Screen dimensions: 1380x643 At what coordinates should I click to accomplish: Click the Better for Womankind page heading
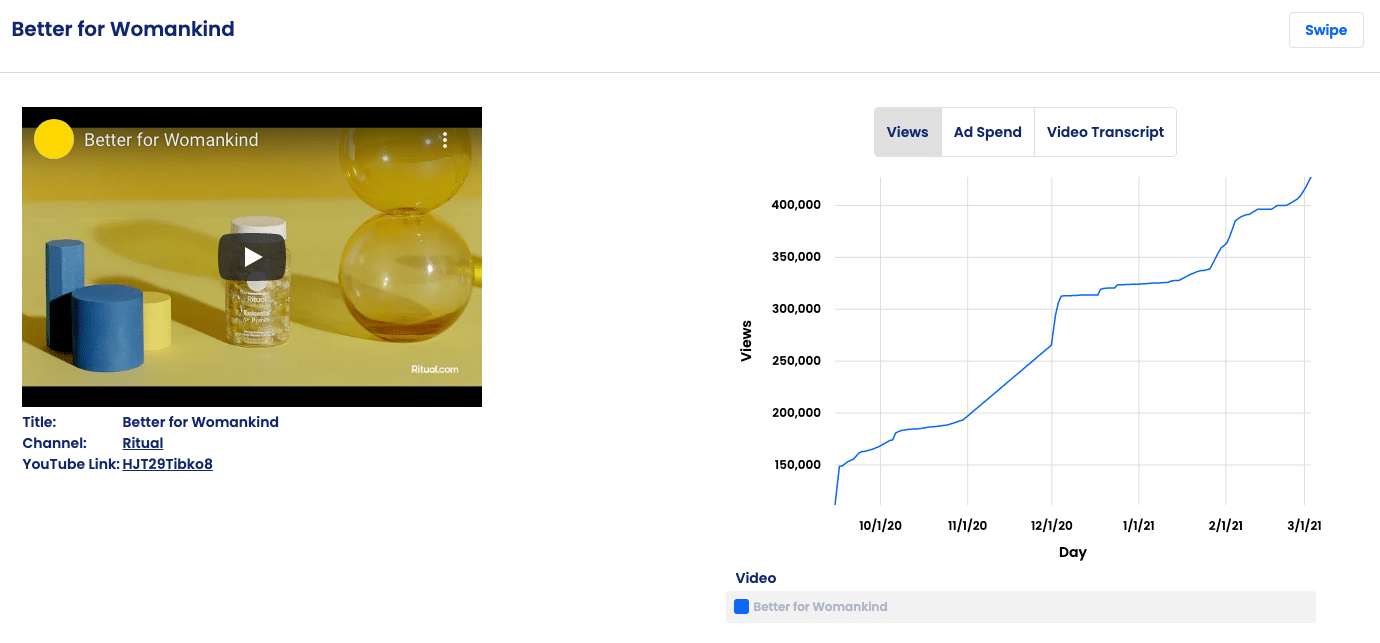(123, 29)
